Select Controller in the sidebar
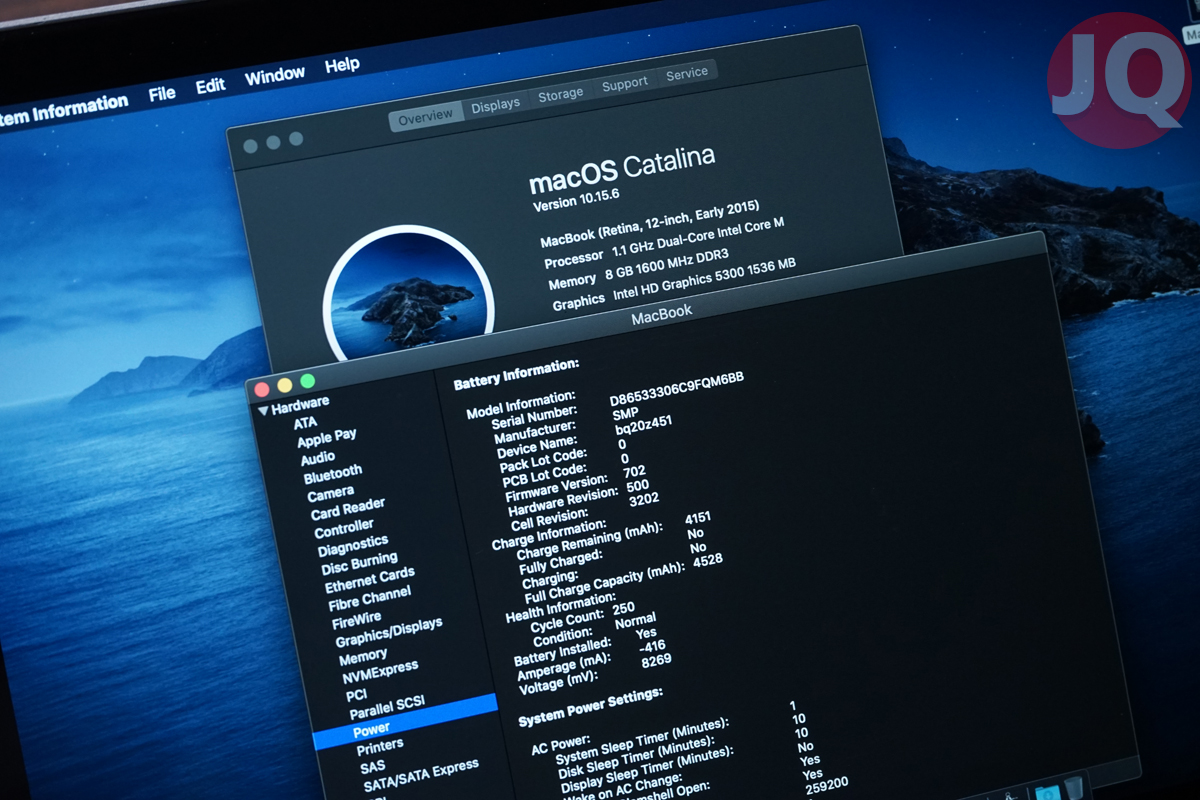1200x800 pixels. click(x=343, y=528)
